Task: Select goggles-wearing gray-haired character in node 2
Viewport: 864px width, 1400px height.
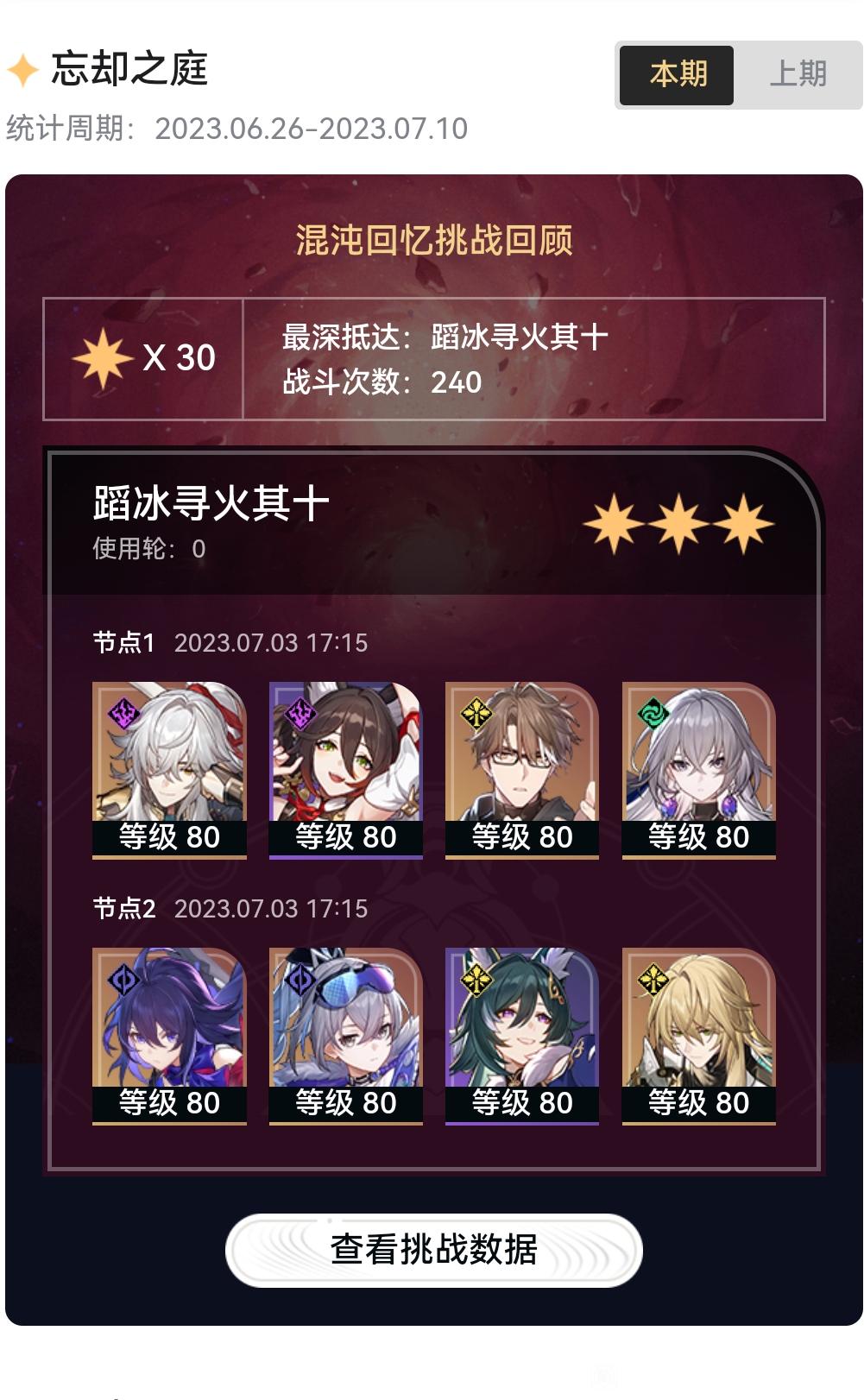Action: [x=346, y=1036]
